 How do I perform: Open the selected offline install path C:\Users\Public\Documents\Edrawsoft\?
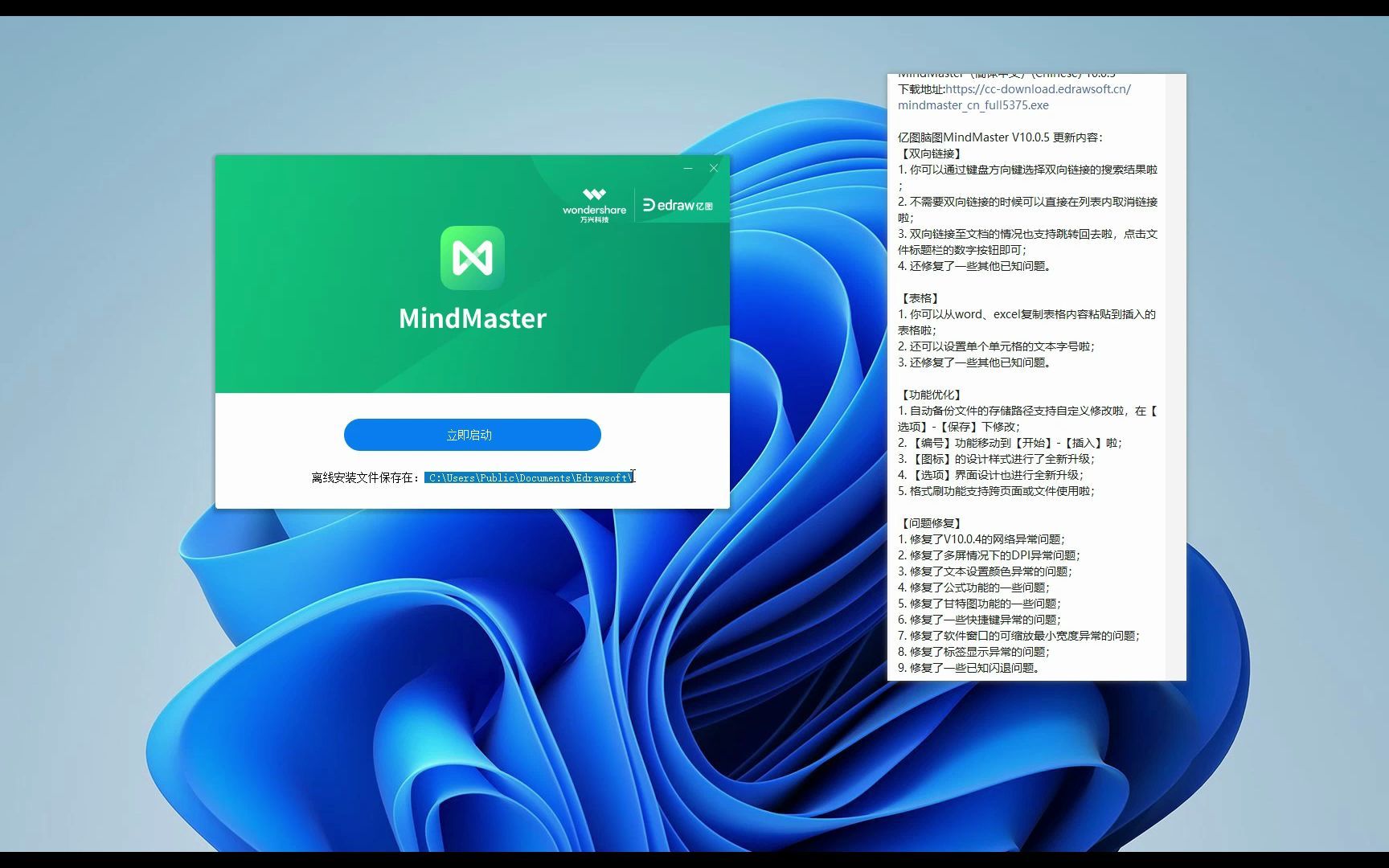click(x=530, y=478)
